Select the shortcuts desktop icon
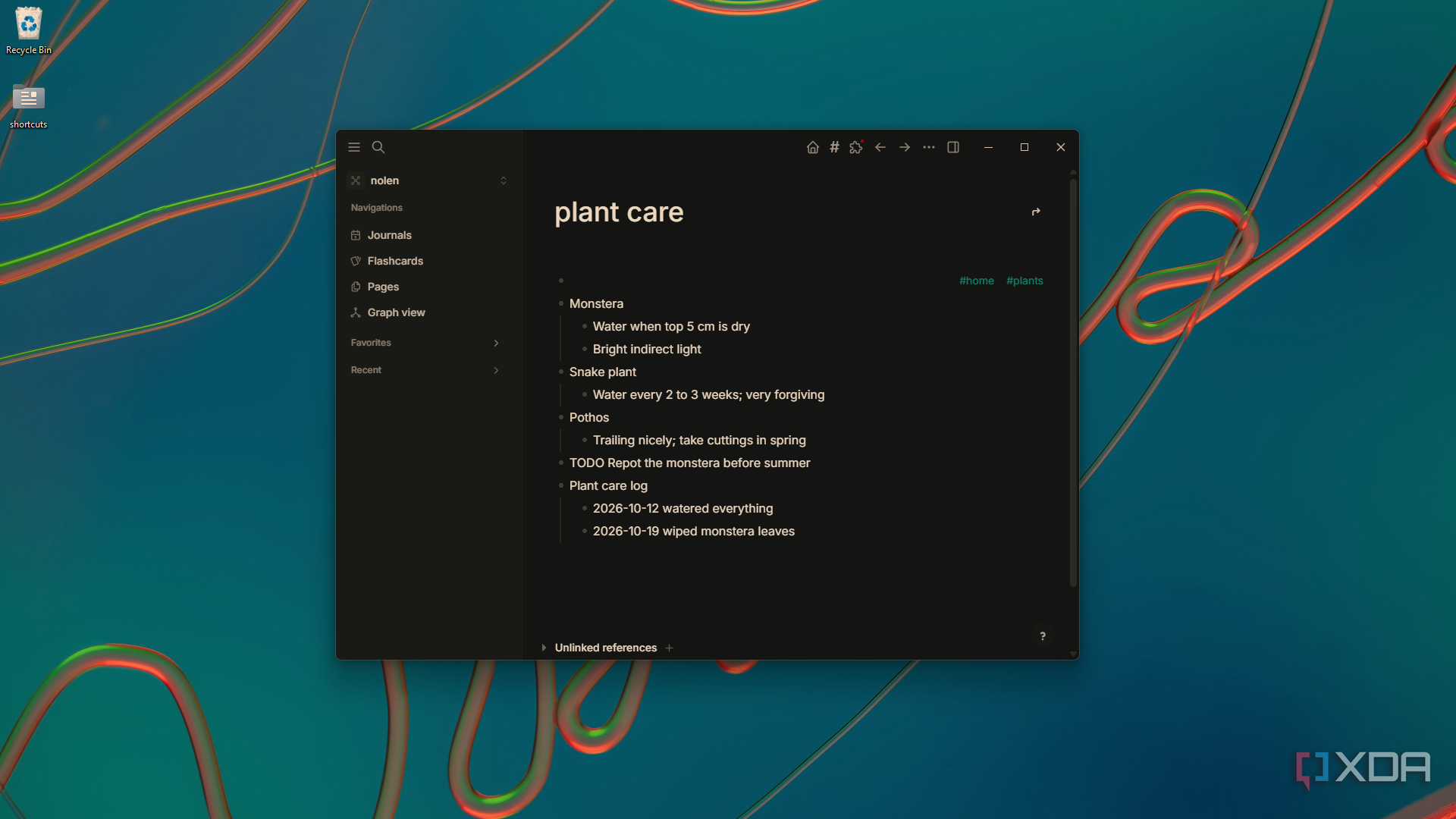The width and height of the screenshot is (1456, 819). pyautogui.click(x=29, y=106)
